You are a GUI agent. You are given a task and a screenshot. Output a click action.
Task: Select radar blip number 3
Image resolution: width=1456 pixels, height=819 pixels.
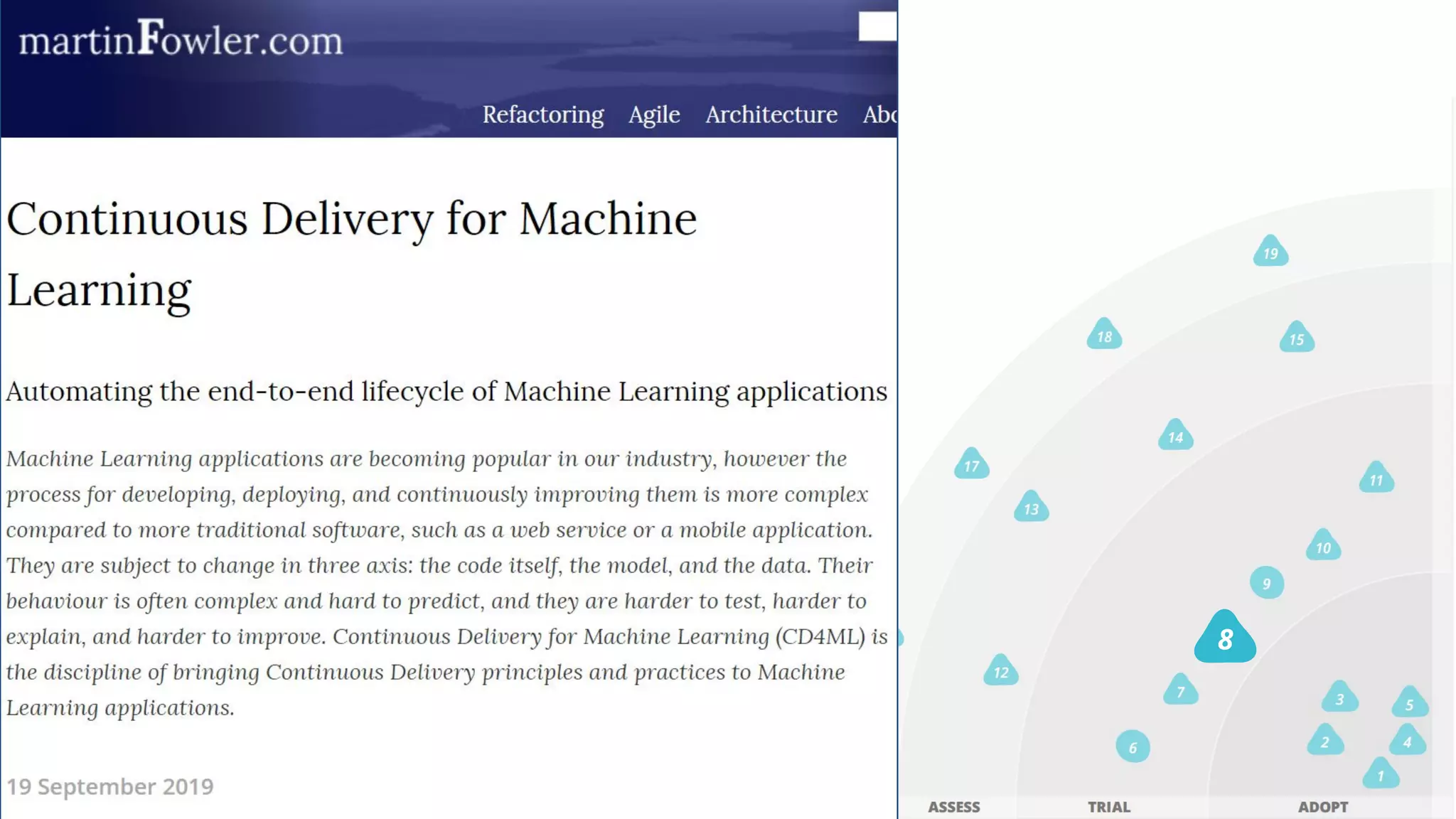pos(1339,697)
